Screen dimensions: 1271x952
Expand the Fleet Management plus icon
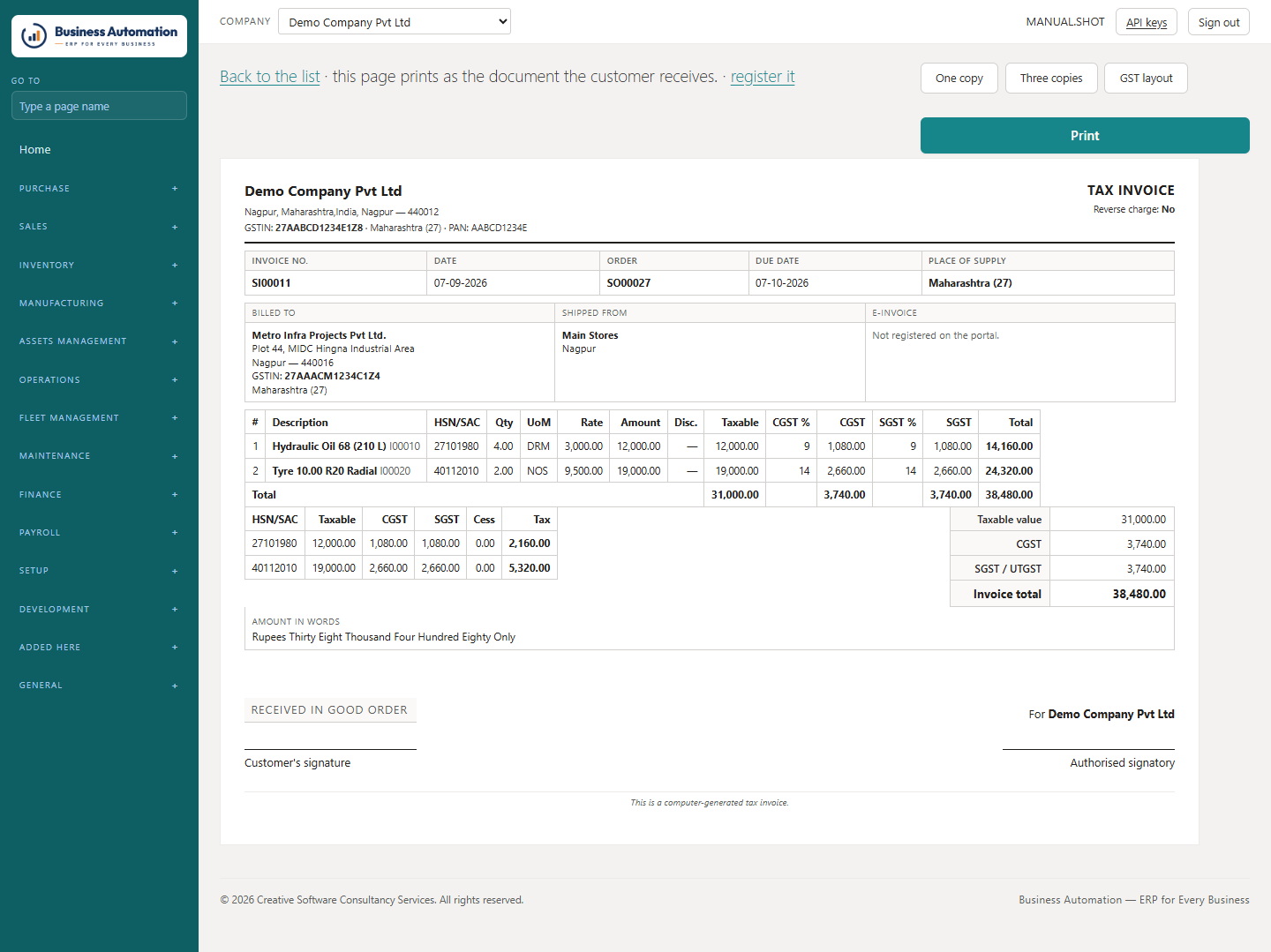[x=175, y=418]
